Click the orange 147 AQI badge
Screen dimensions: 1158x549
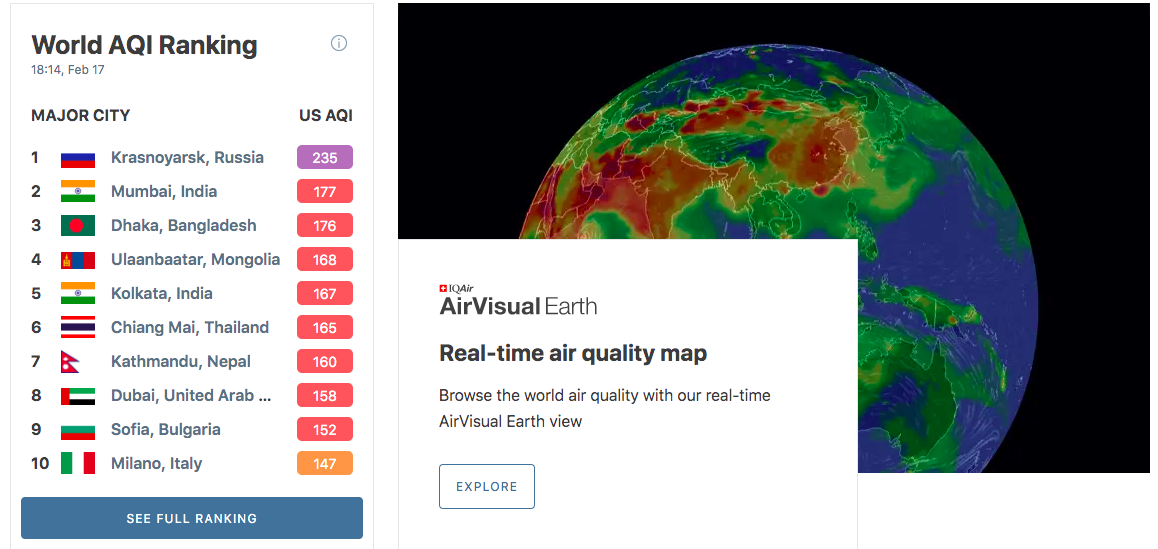[x=325, y=463]
